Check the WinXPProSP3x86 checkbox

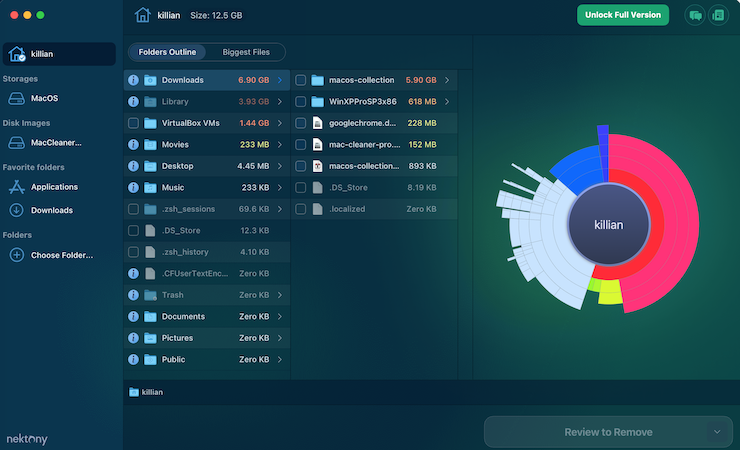[x=301, y=101]
